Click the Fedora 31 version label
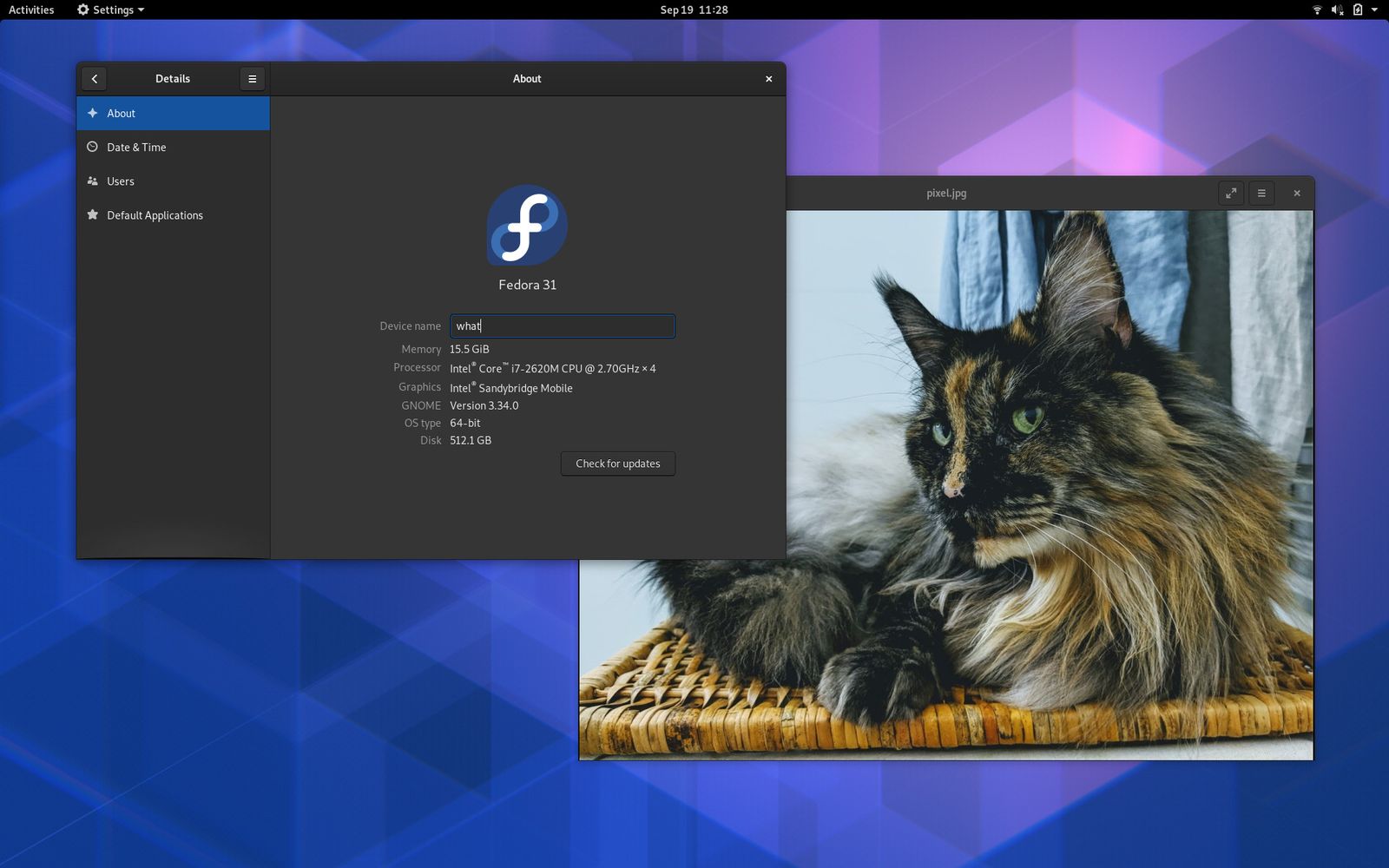The image size is (1389, 868). (526, 284)
